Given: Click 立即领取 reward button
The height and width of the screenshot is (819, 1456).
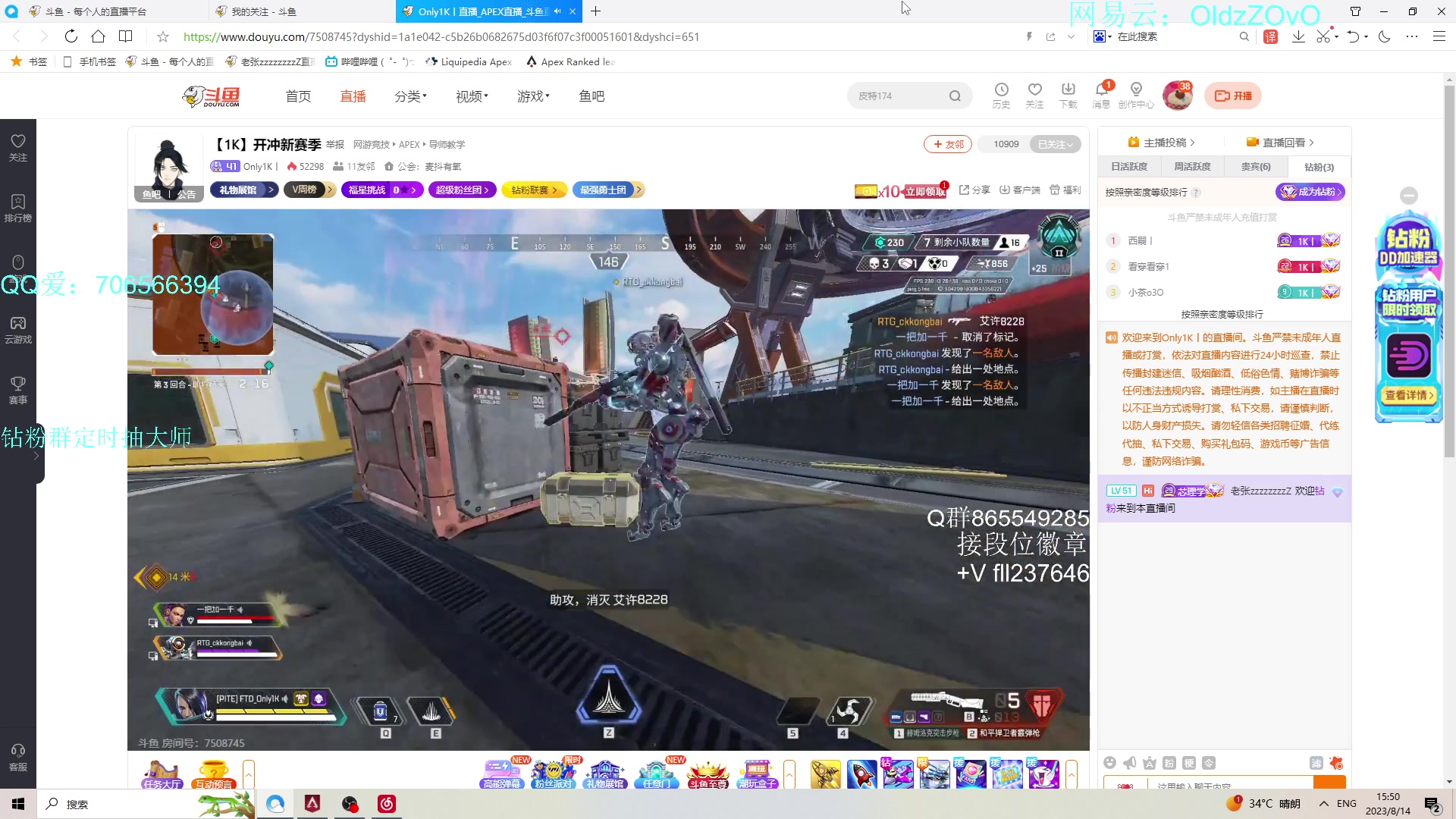Looking at the screenshot, I should [x=925, y=191].
